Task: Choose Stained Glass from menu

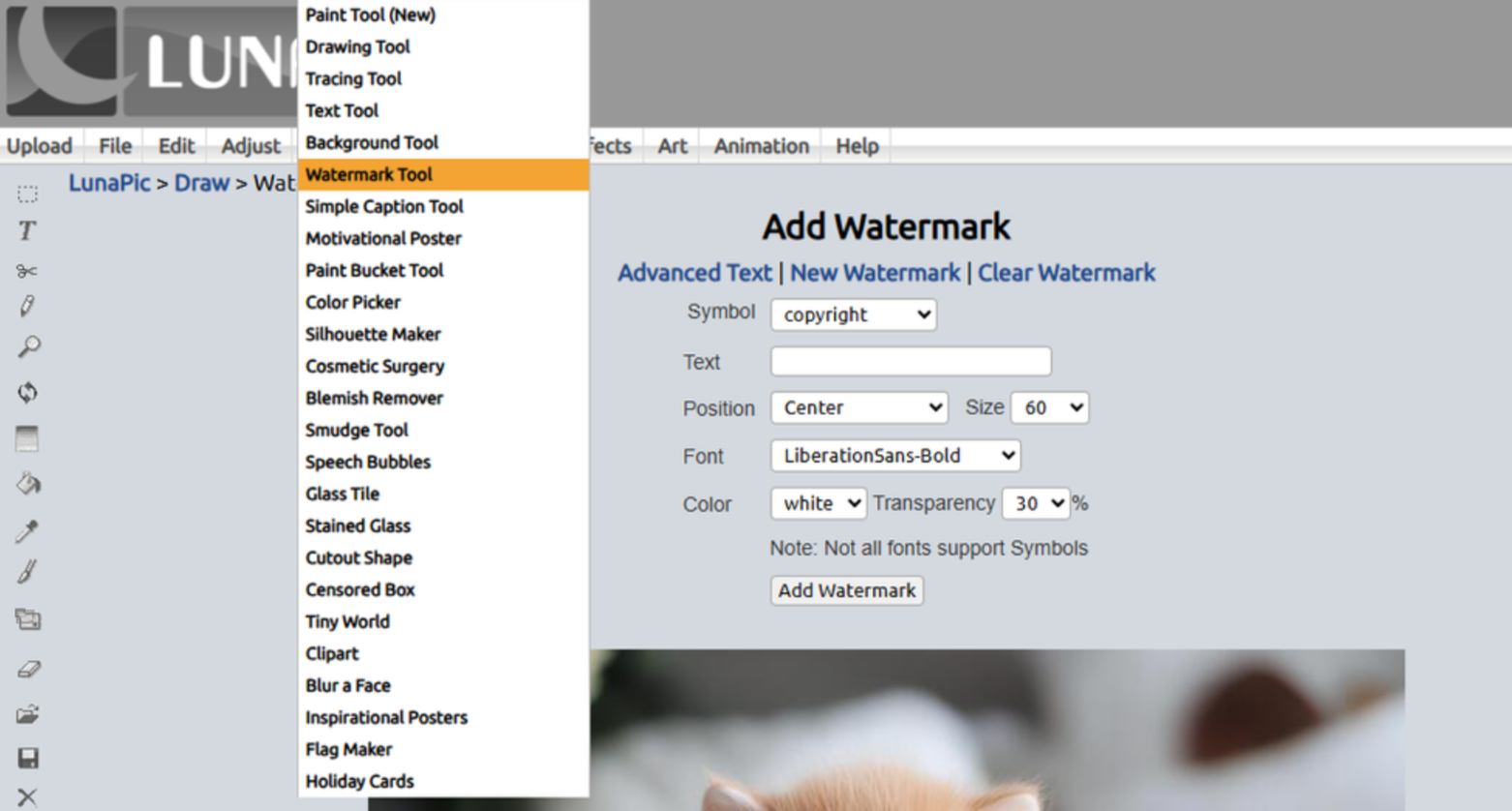Action: [443, 526]
